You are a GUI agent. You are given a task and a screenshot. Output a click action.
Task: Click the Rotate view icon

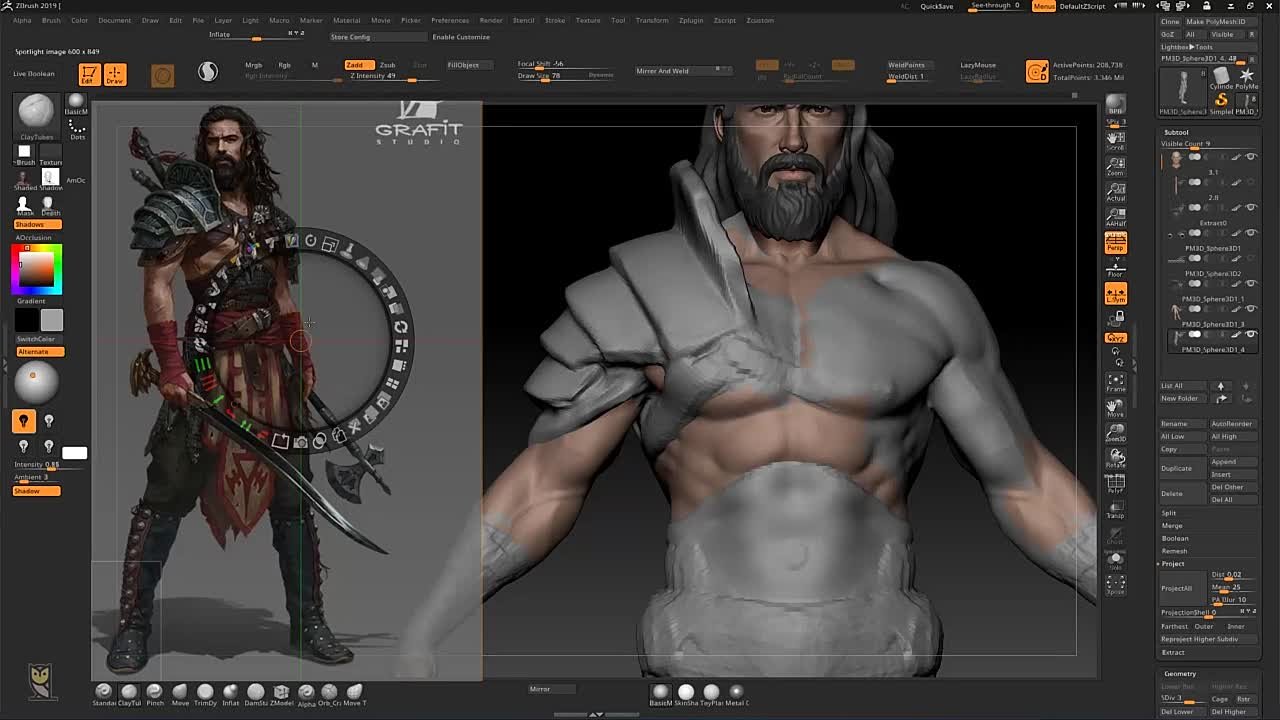[1115, 459]
